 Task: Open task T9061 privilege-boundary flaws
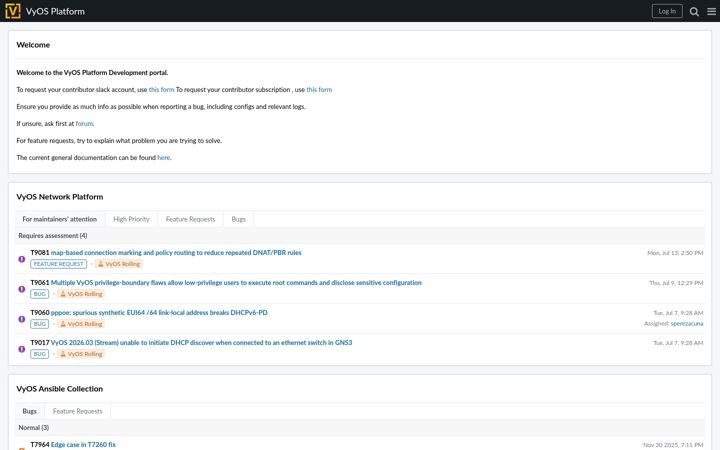point(236,282)
